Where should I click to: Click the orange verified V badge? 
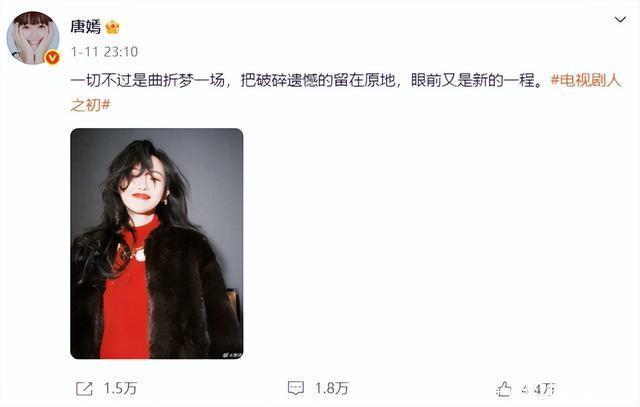[52, 58]
